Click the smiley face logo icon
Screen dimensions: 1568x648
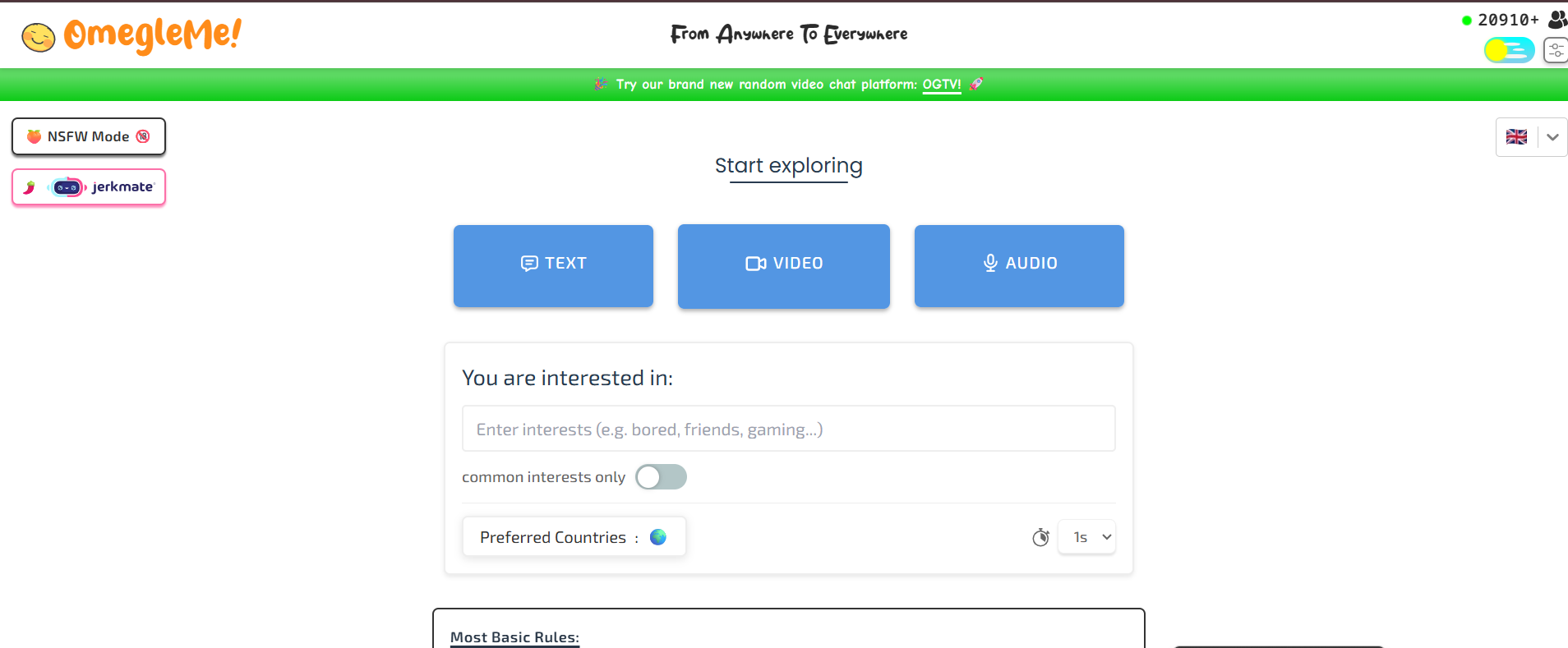38,37
